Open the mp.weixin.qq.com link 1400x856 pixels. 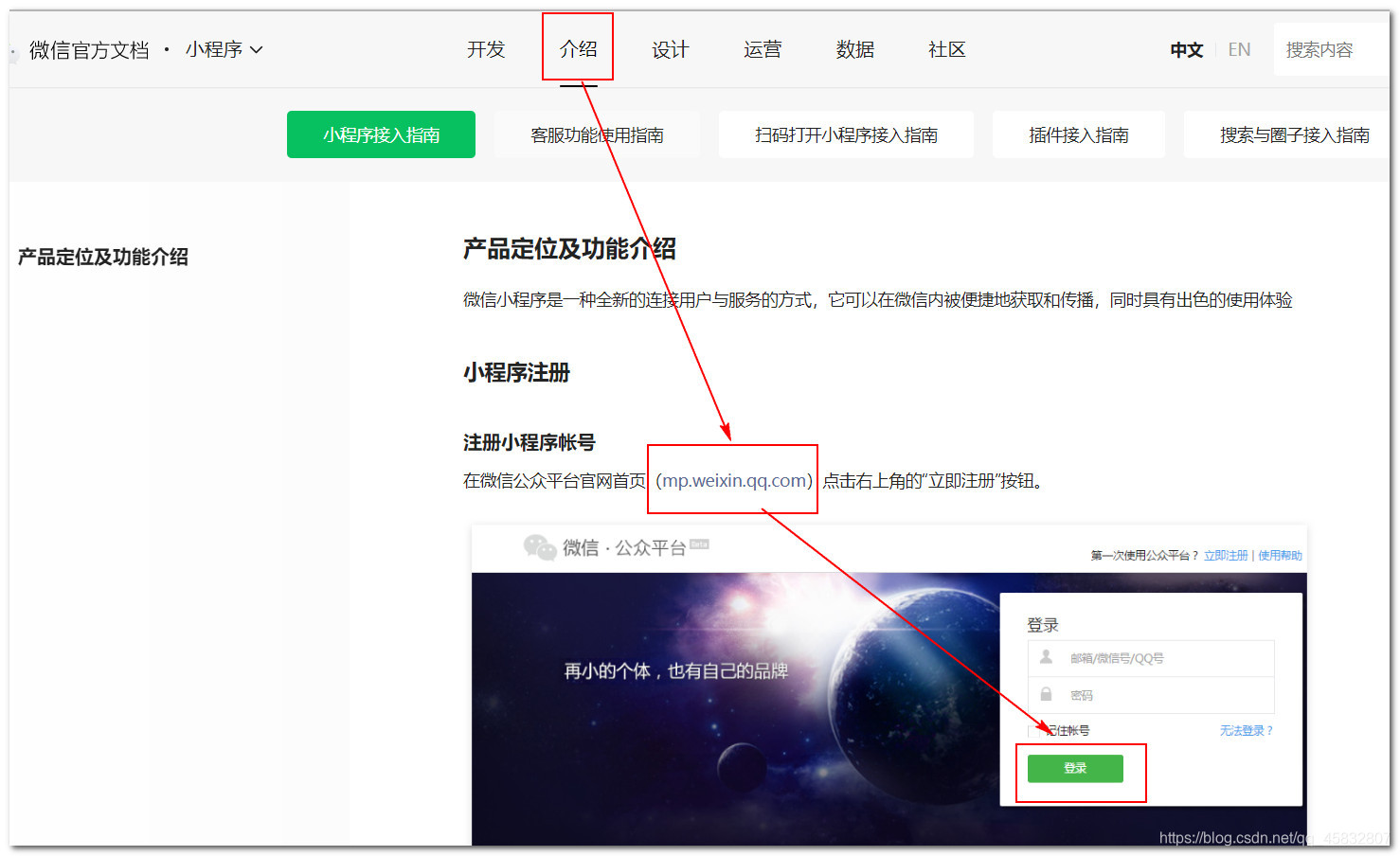[x=734, y=480]
